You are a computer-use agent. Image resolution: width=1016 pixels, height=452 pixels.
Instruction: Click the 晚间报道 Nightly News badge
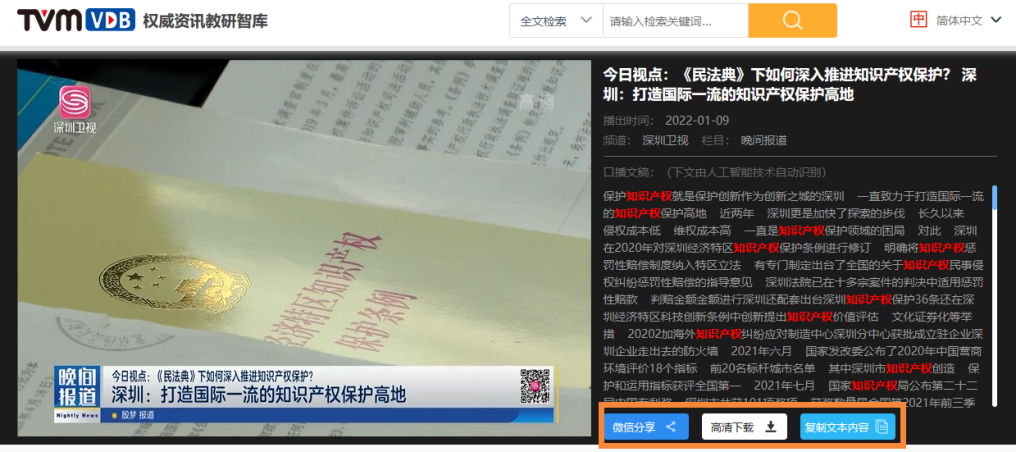pos(77,394)
